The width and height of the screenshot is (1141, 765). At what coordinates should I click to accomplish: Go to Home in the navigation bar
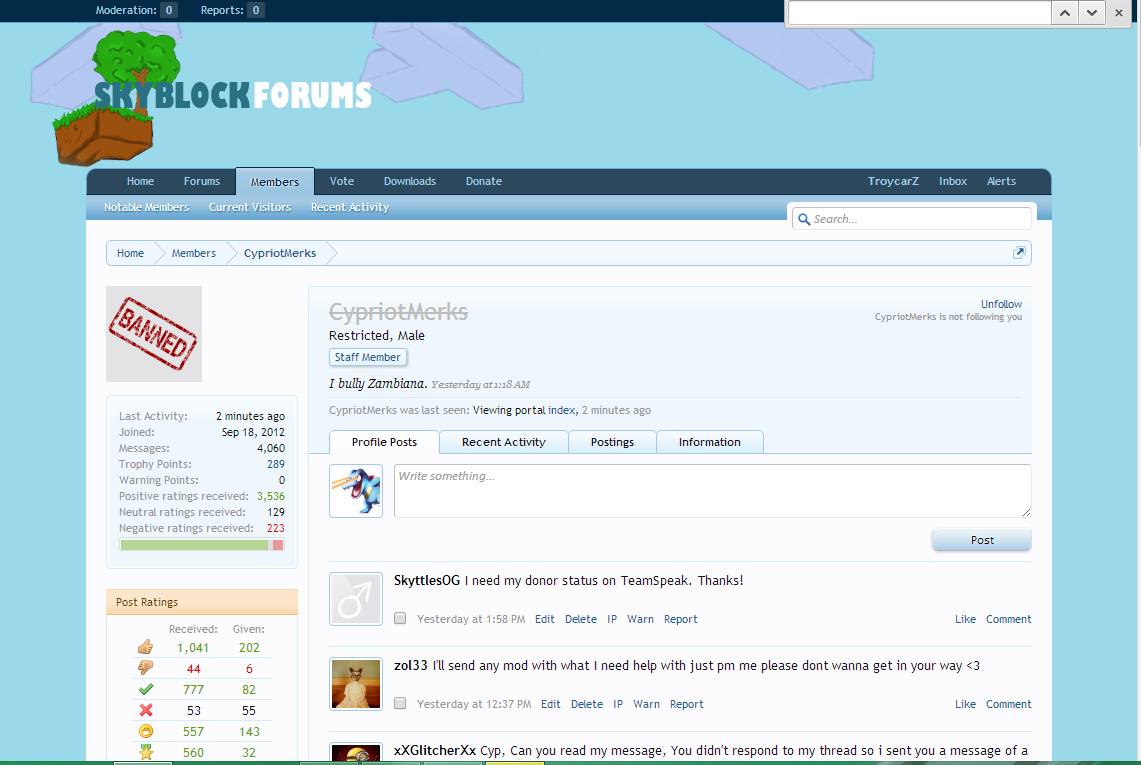click(140, 181)
